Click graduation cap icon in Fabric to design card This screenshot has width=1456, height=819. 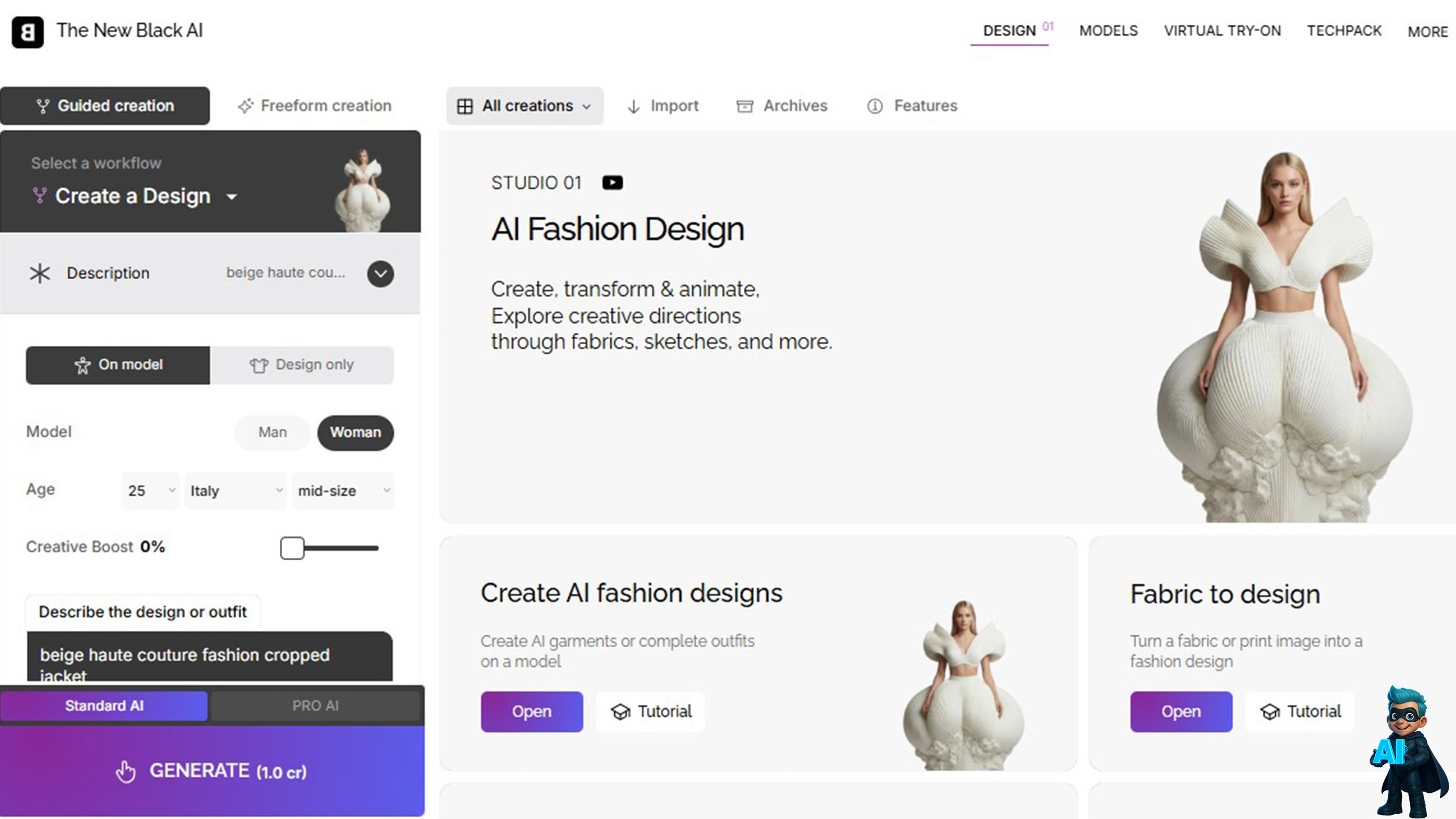pos(1270,712)
